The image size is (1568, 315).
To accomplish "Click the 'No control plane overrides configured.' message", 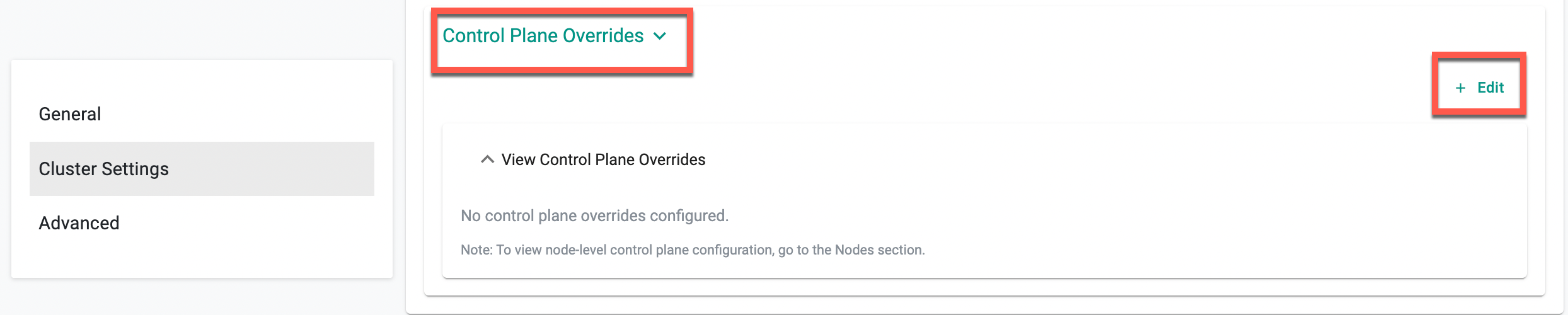I will 594,216.
